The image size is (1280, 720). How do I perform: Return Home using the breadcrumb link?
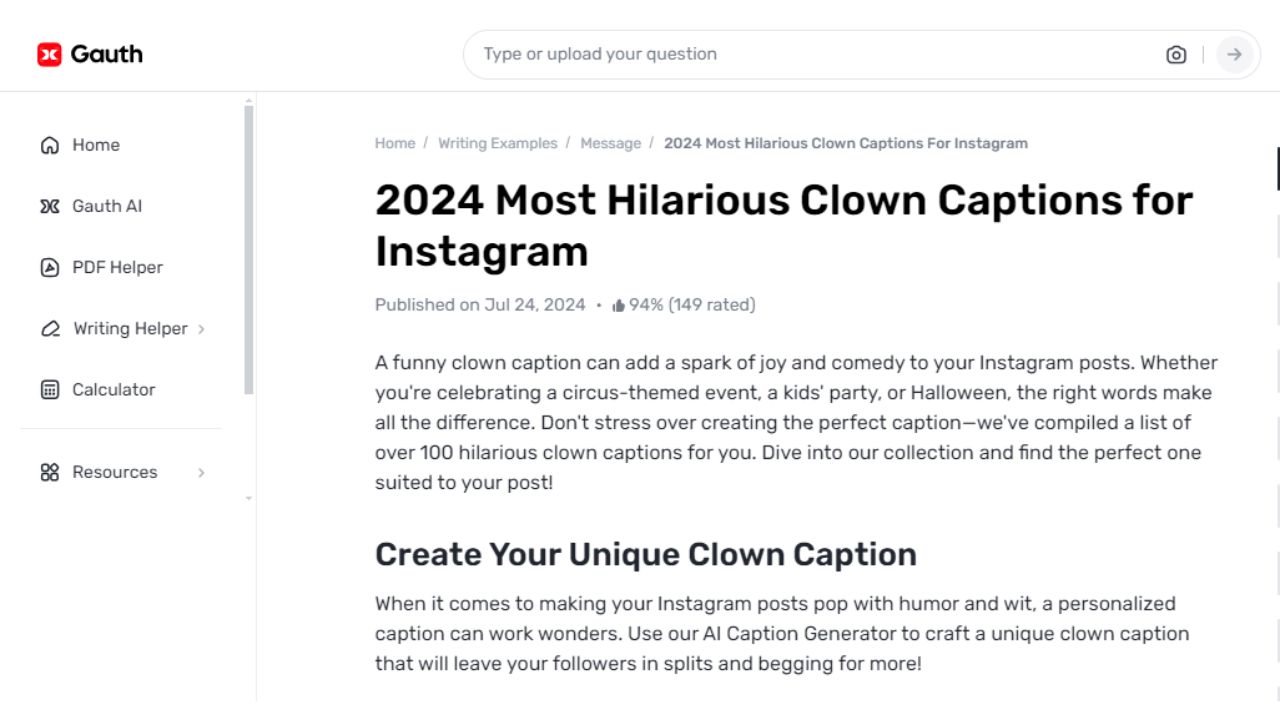point(395,143)
